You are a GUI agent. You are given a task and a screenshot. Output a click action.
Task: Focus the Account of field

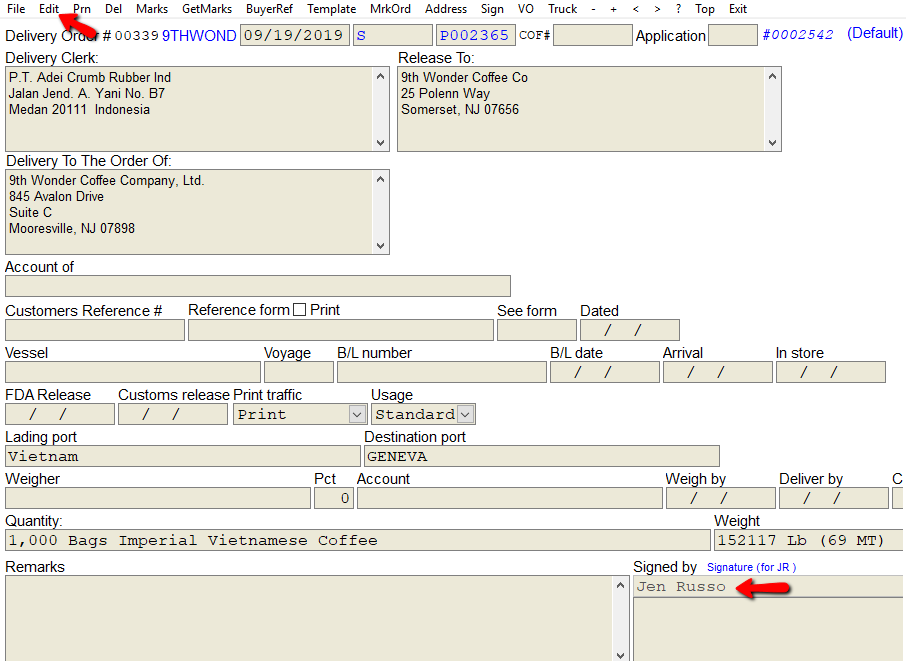tap(258, 286)
